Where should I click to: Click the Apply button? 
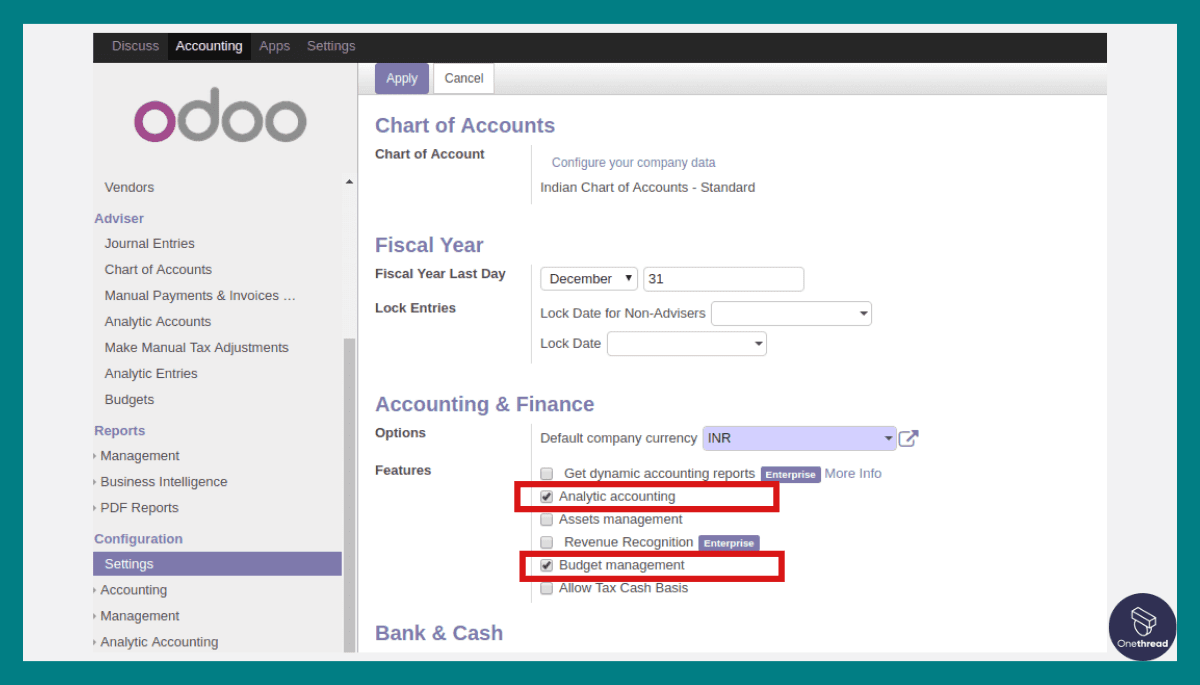click(401, 78)
